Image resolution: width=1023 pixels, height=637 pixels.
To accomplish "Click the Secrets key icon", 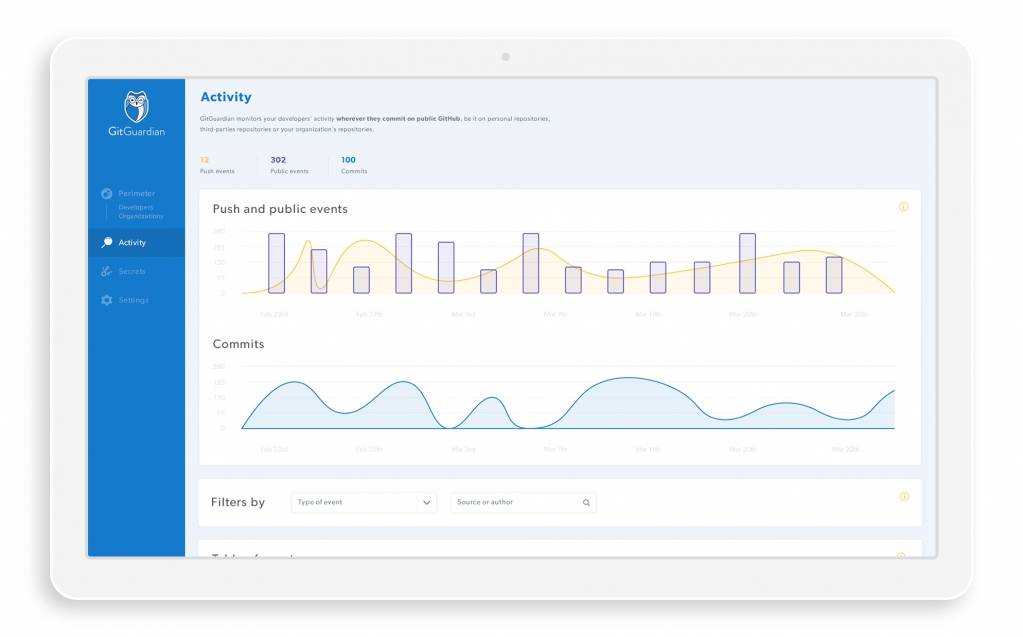I will (107, 272).
